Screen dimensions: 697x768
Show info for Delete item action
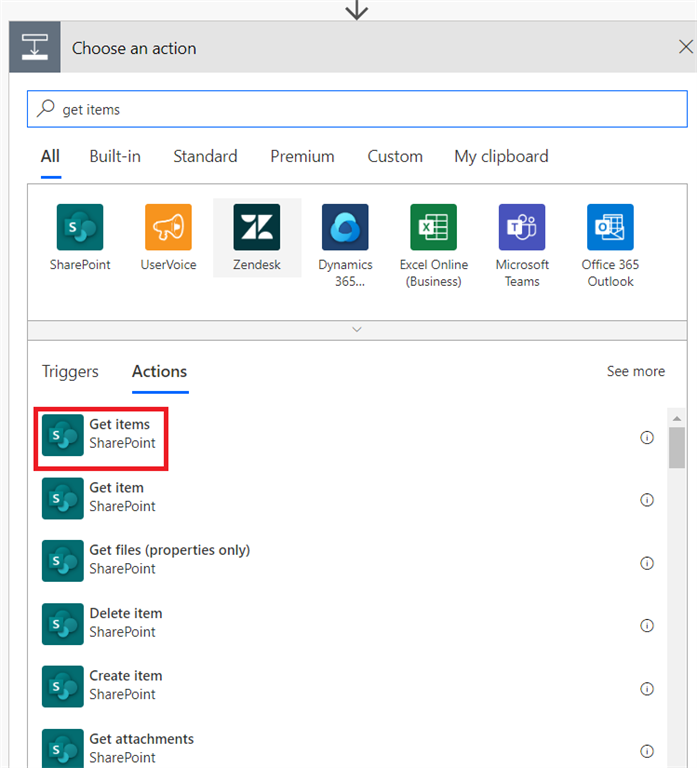[x=647, y=625]
